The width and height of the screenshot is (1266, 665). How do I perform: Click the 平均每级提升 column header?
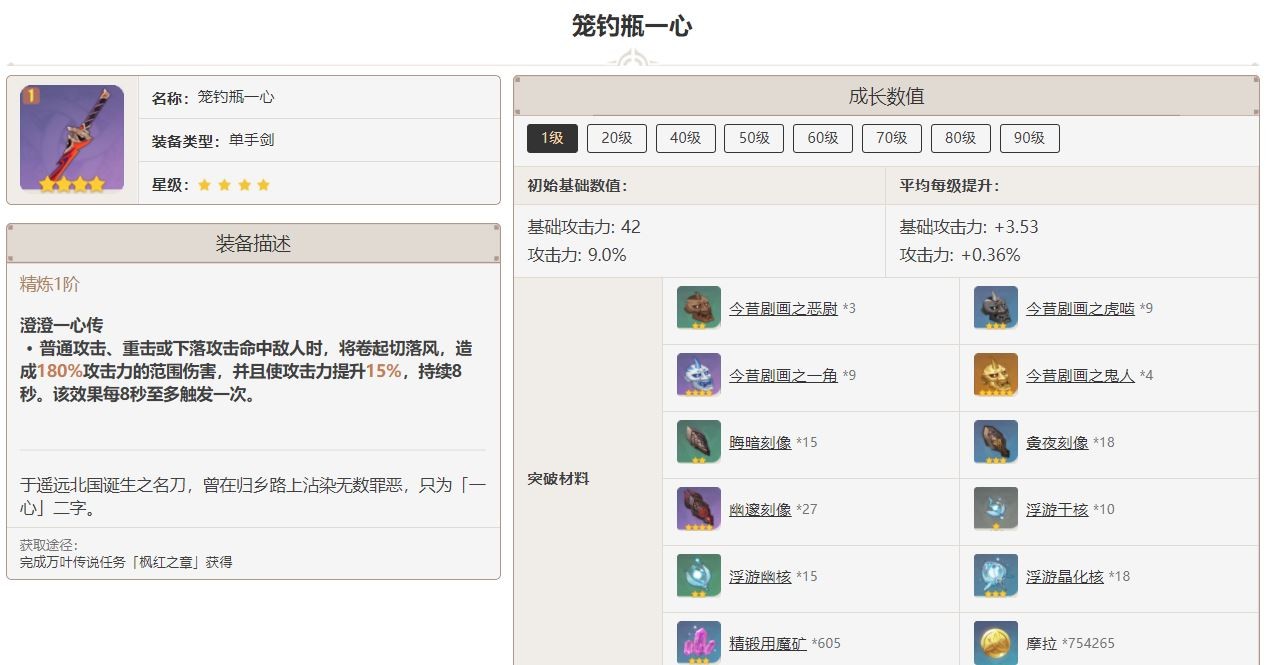tap(949, 186)
